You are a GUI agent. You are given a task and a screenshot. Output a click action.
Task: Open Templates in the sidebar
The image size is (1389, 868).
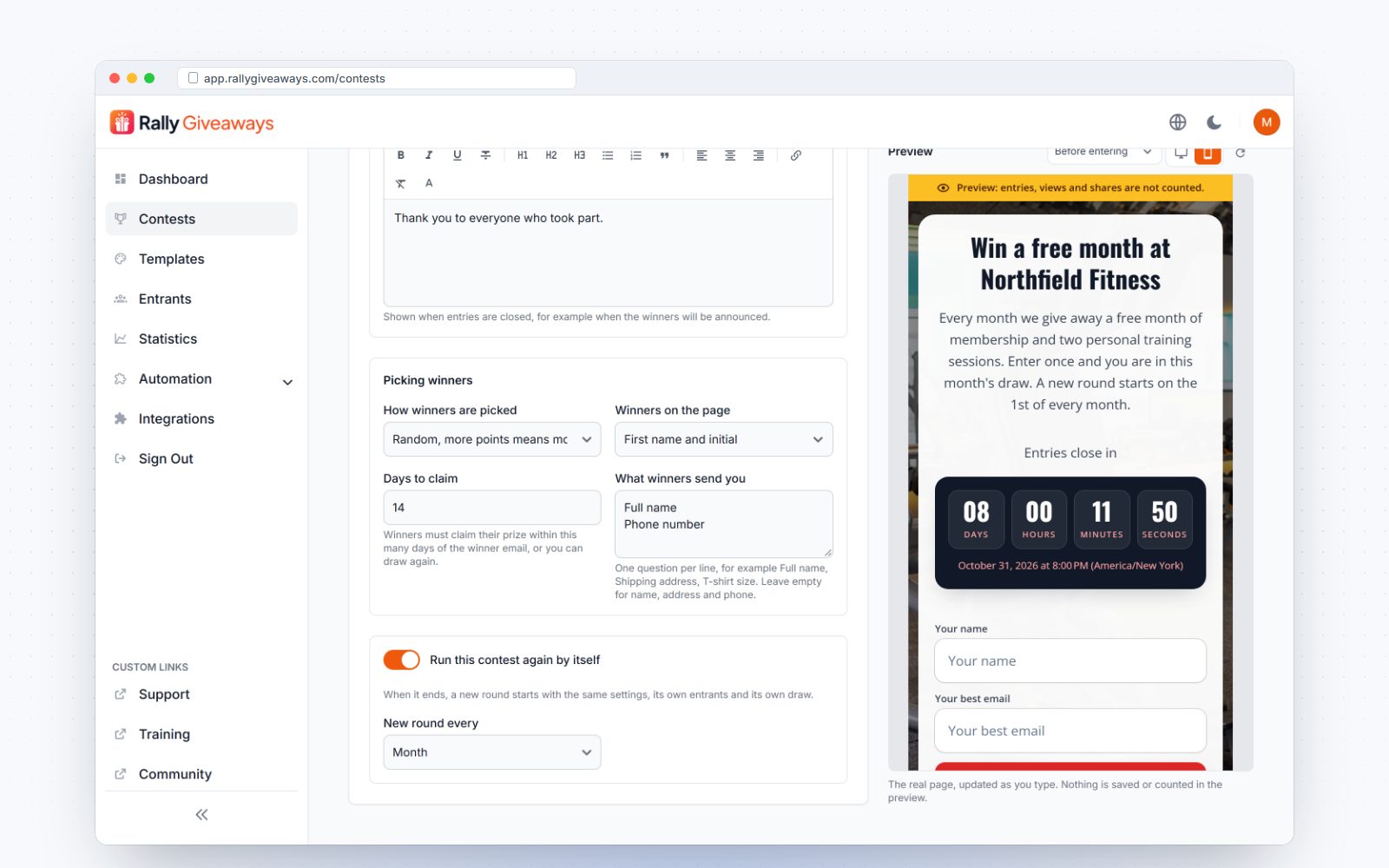(201, 259)
